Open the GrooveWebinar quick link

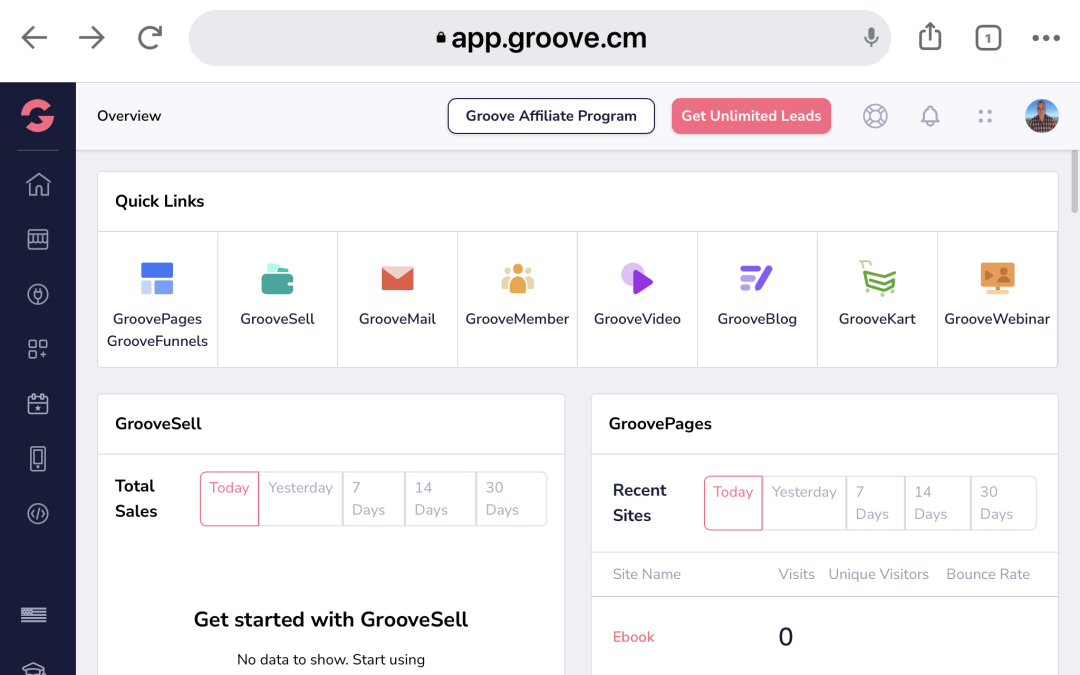(997, 300)
